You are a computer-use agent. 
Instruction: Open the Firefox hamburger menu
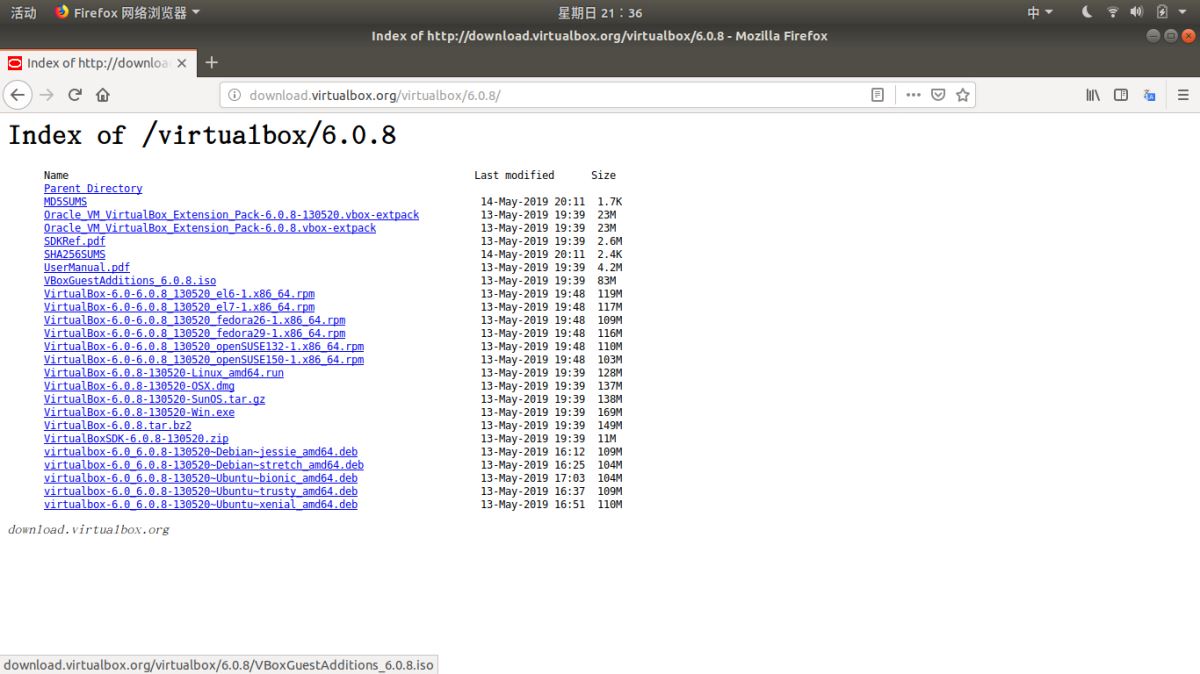tap(1182, 95)
